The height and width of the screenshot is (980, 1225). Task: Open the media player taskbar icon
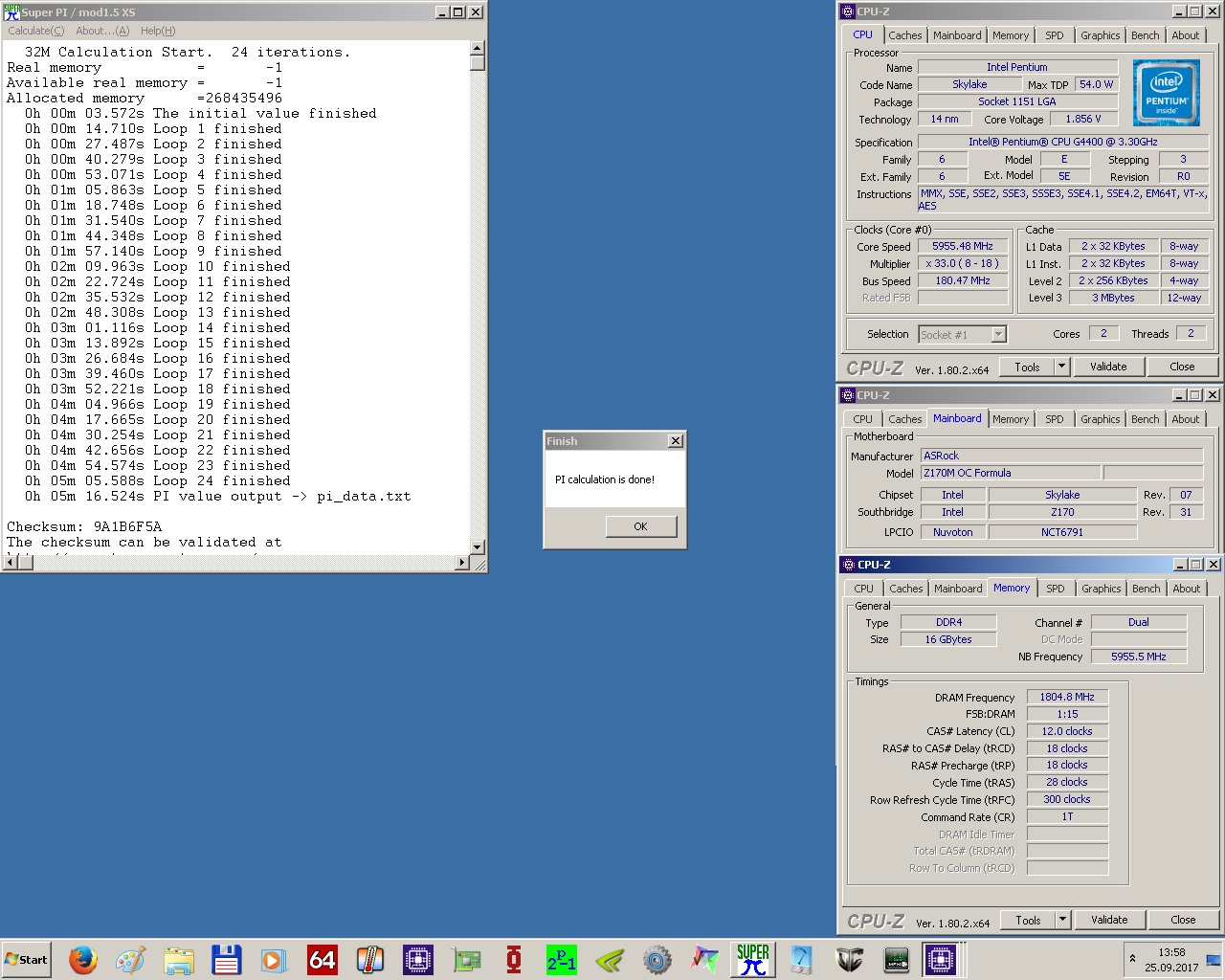tap(275, 959)
